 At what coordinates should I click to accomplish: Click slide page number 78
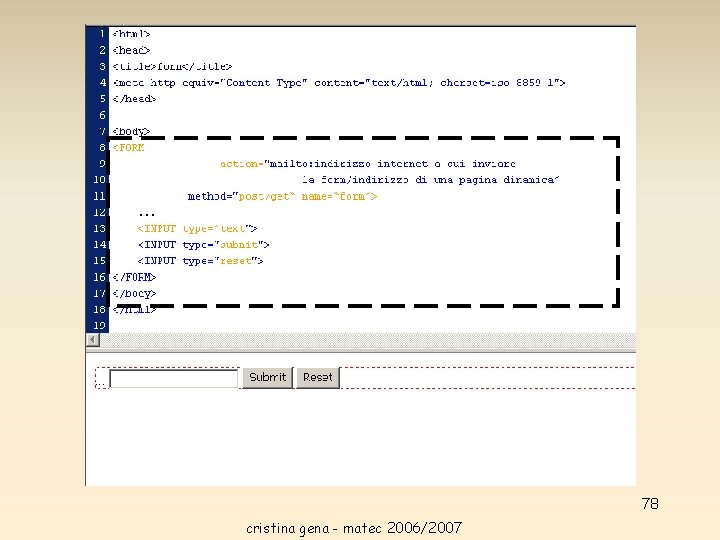[x=650, y=504]
